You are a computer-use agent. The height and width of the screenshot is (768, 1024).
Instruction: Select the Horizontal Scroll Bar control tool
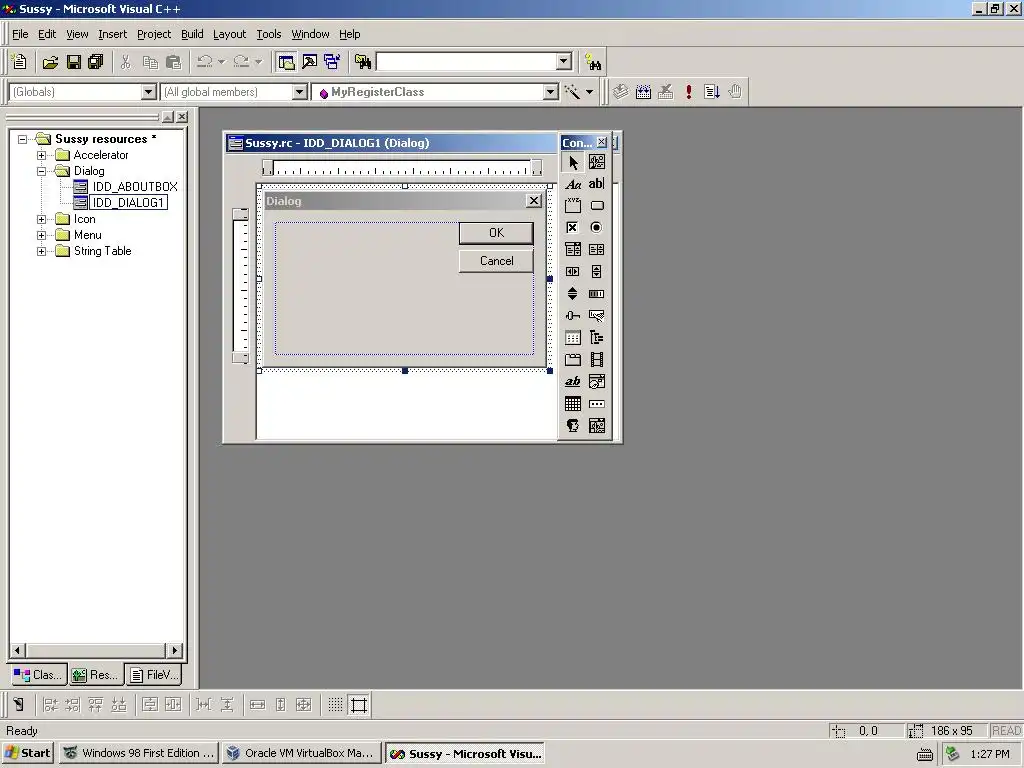click(573, 272)
